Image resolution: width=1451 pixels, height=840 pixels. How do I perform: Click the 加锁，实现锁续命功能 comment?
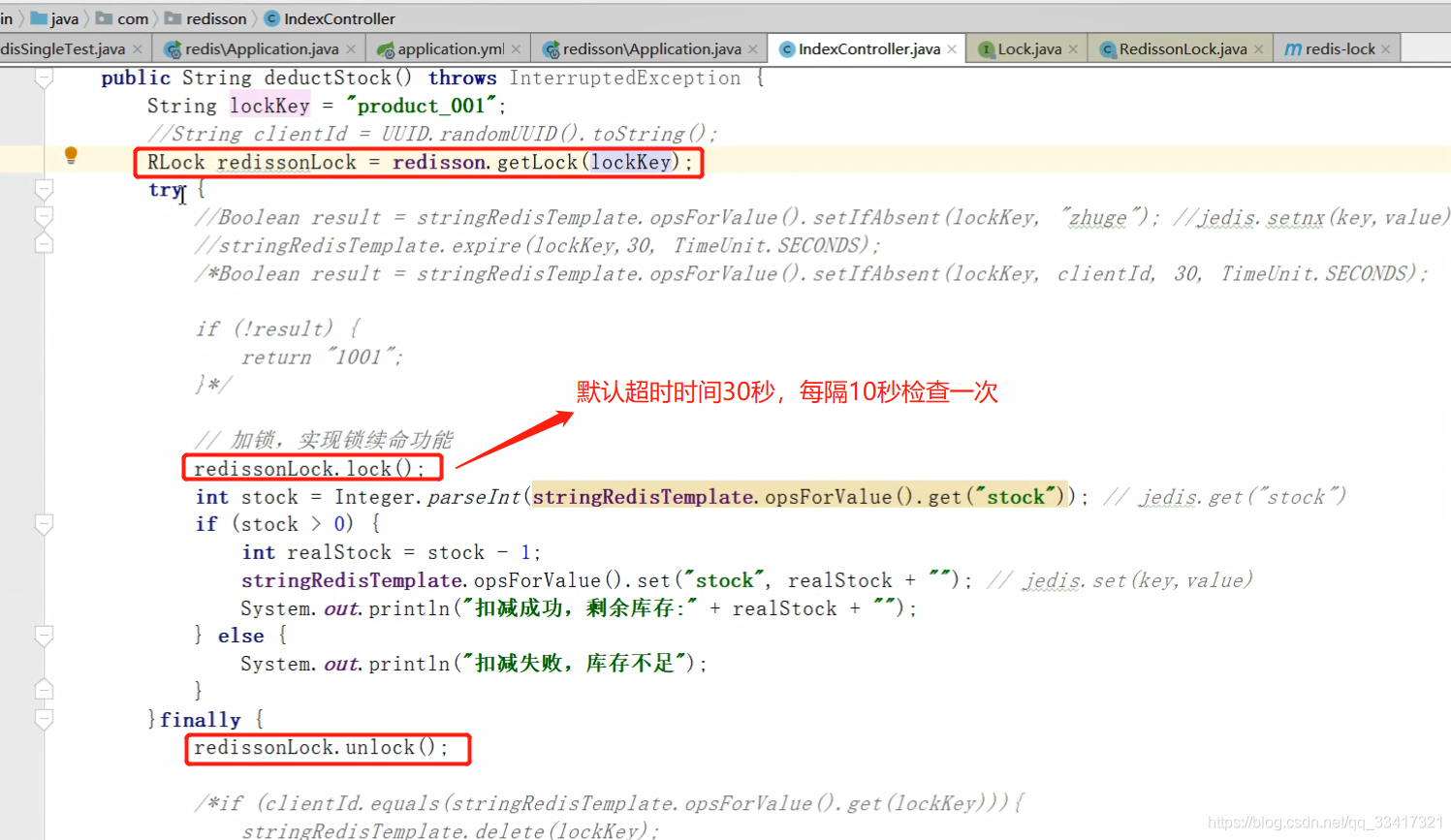click(x=324, y=440)
